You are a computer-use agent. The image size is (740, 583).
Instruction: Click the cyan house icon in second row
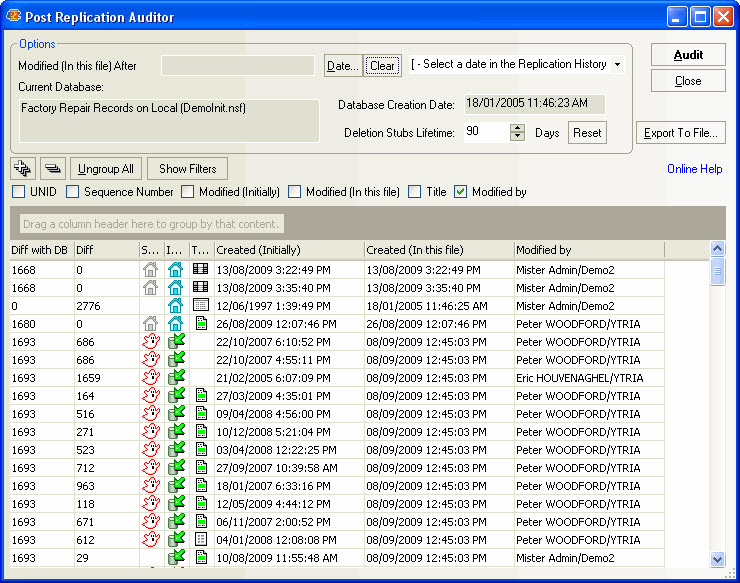[176, 287]
